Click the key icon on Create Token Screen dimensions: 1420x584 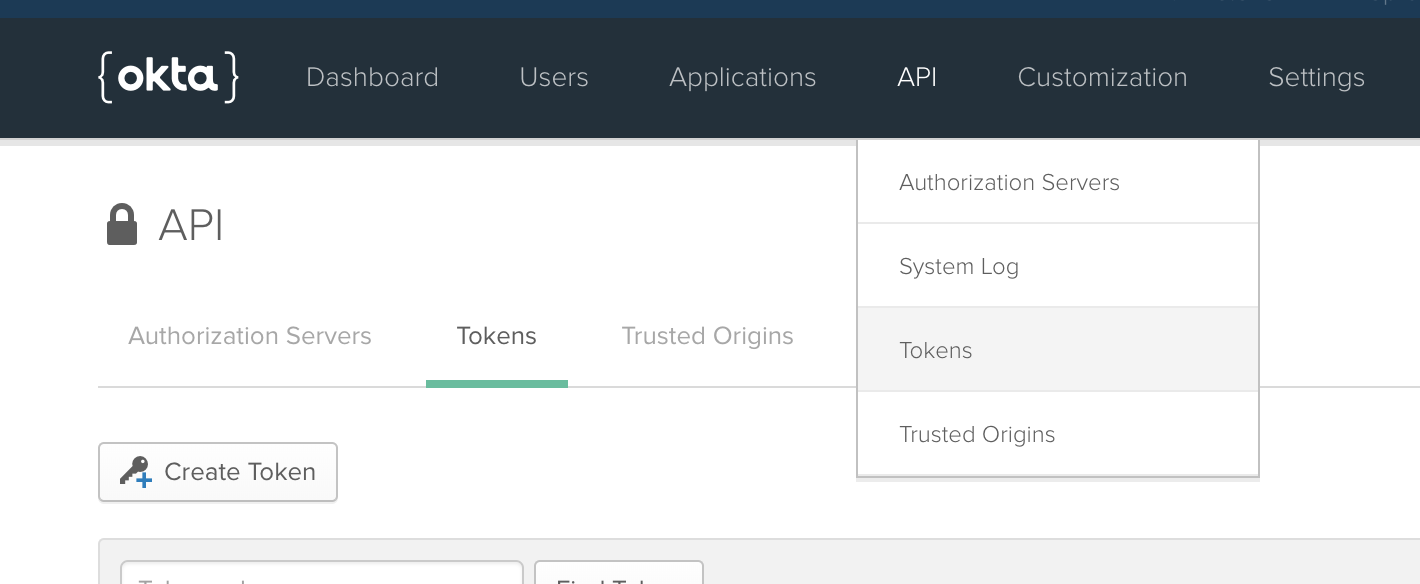pos(135,472)
